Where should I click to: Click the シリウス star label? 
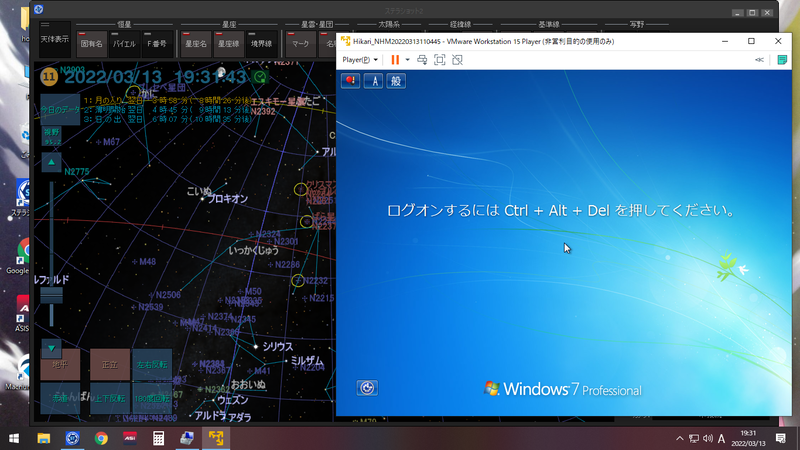(278, 346)
